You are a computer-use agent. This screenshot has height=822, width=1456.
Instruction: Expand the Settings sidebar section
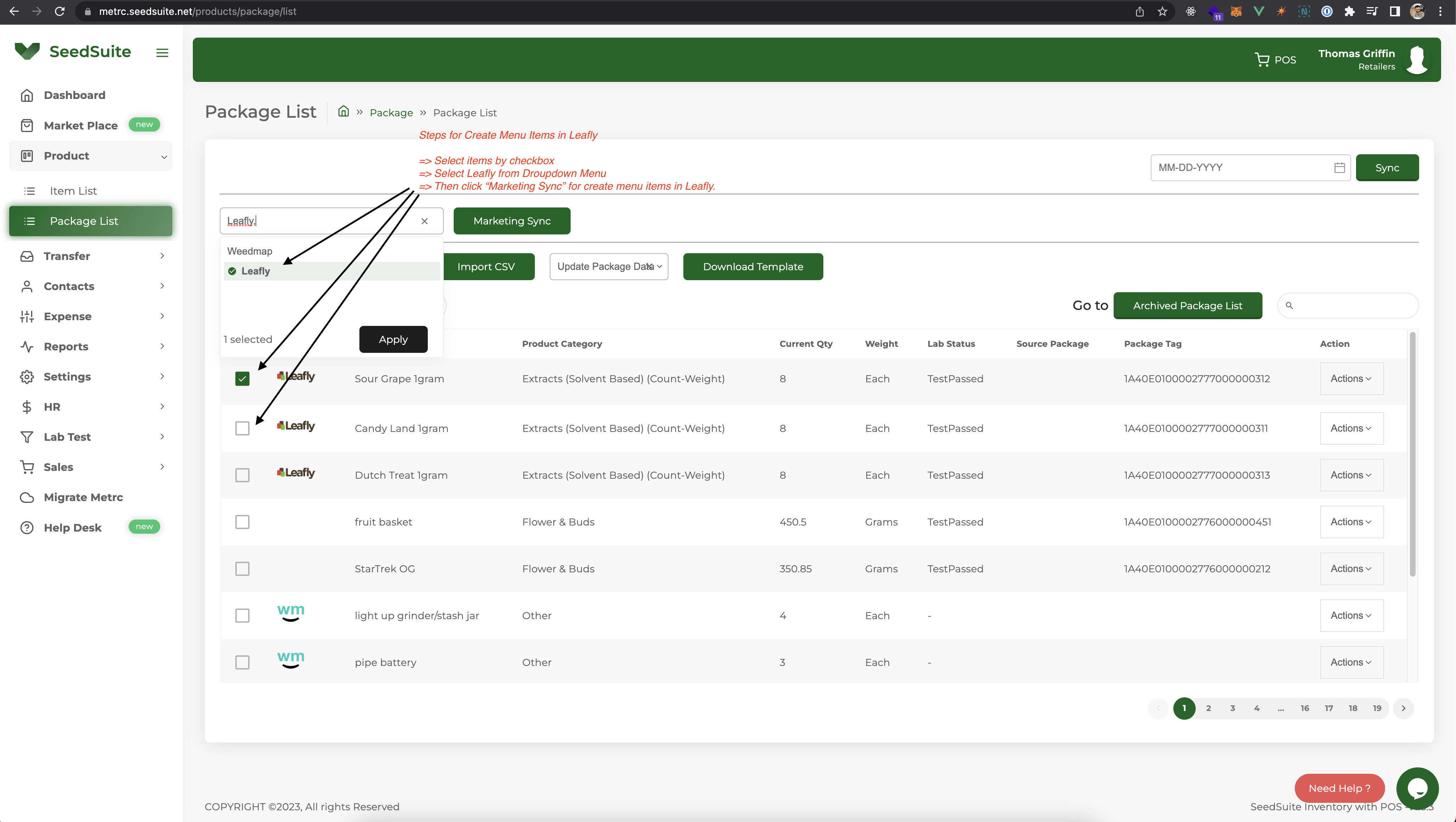point(90,377)
